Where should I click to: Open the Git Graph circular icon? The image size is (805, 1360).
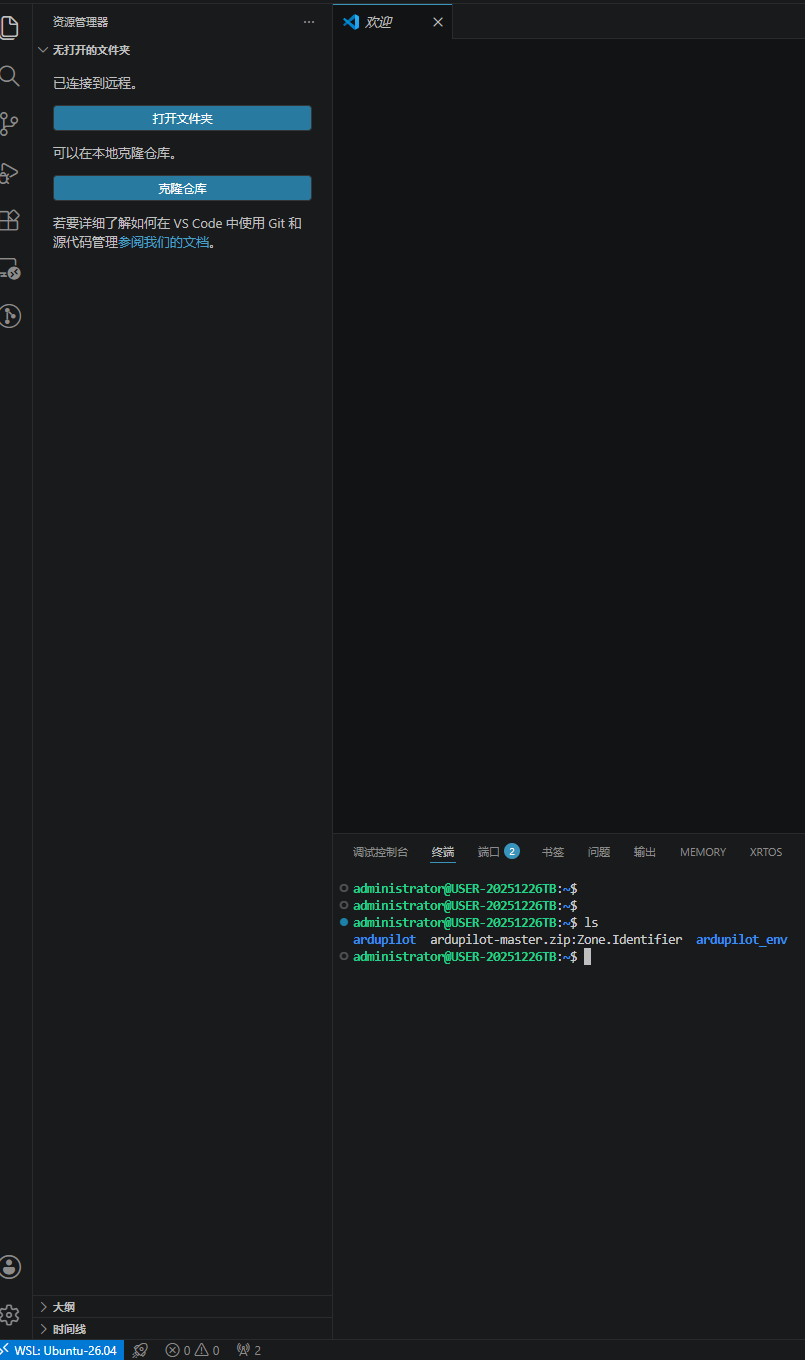(9, 316)
